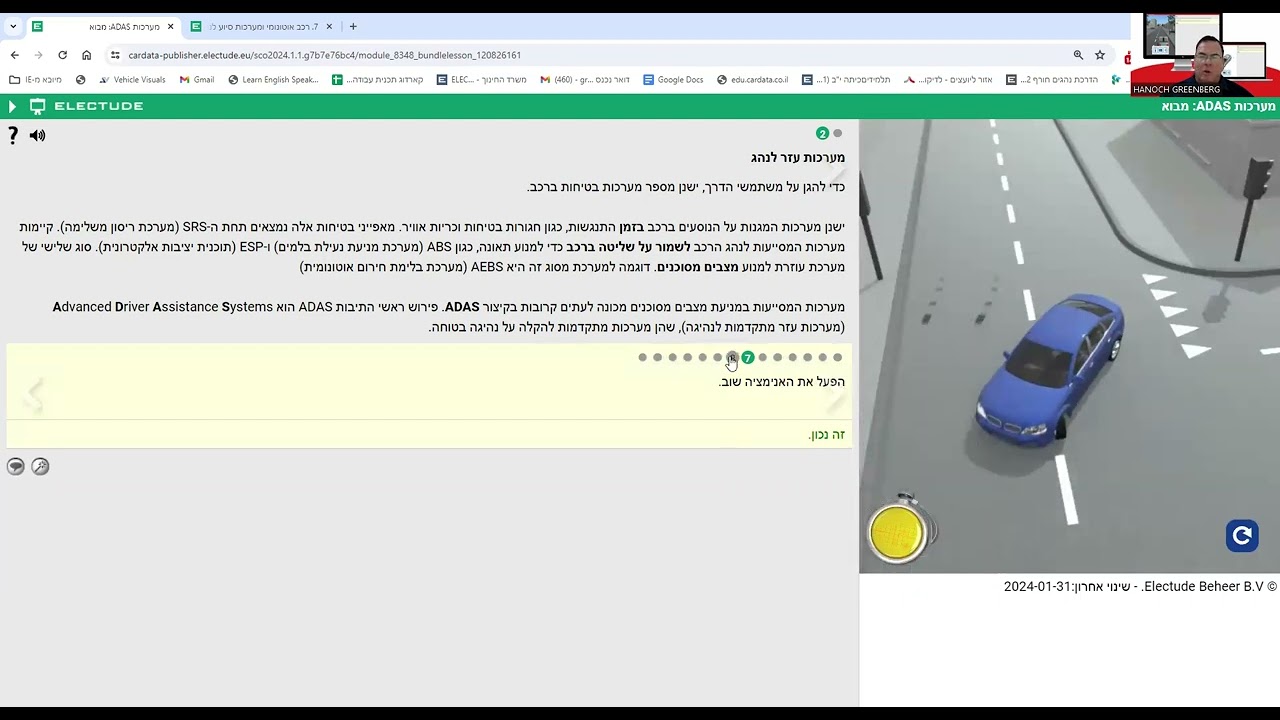Open the 'הדרכת נהגים חורף' bookmark
Screen dimensions: 1280x720
pyautogui.click(x=1052, y=80)
